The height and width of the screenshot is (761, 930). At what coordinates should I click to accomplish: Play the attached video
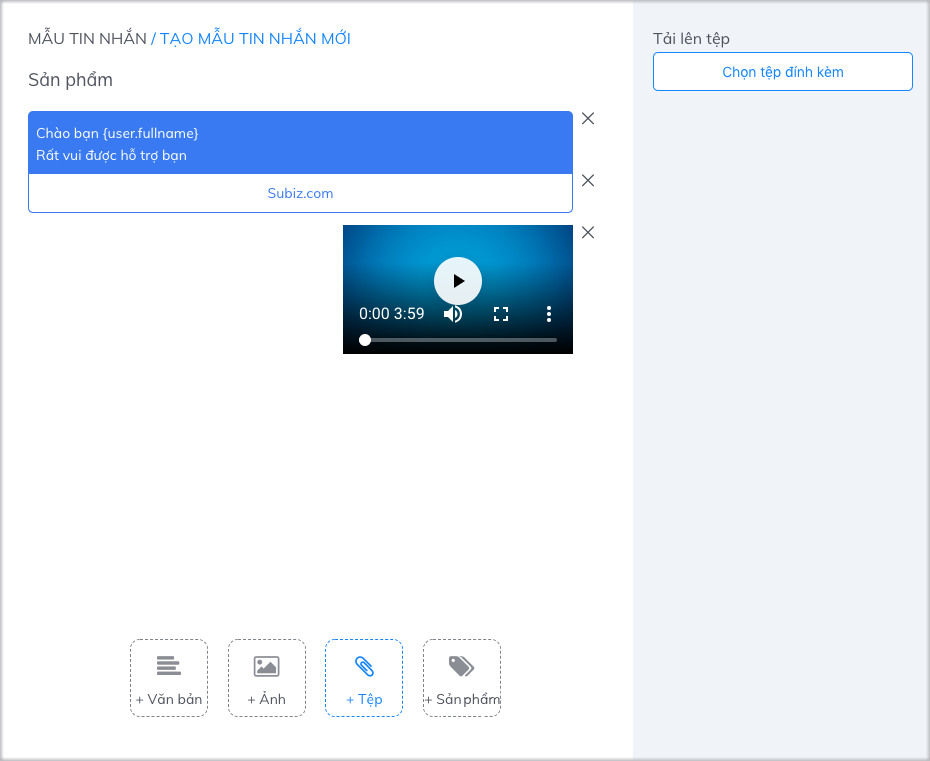coord(458,281)
